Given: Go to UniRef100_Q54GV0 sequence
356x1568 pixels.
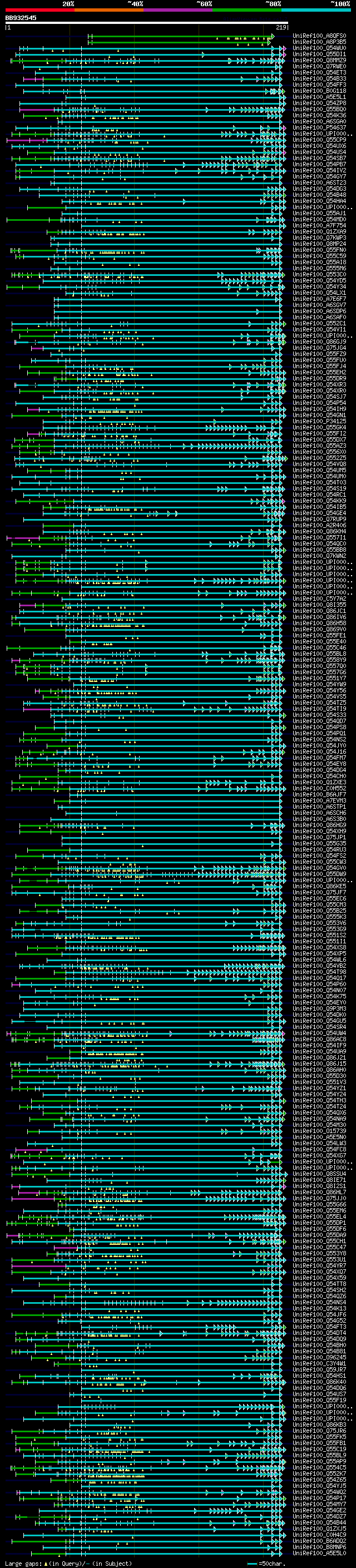Looking at the screenshot, I should pos(319,868).
